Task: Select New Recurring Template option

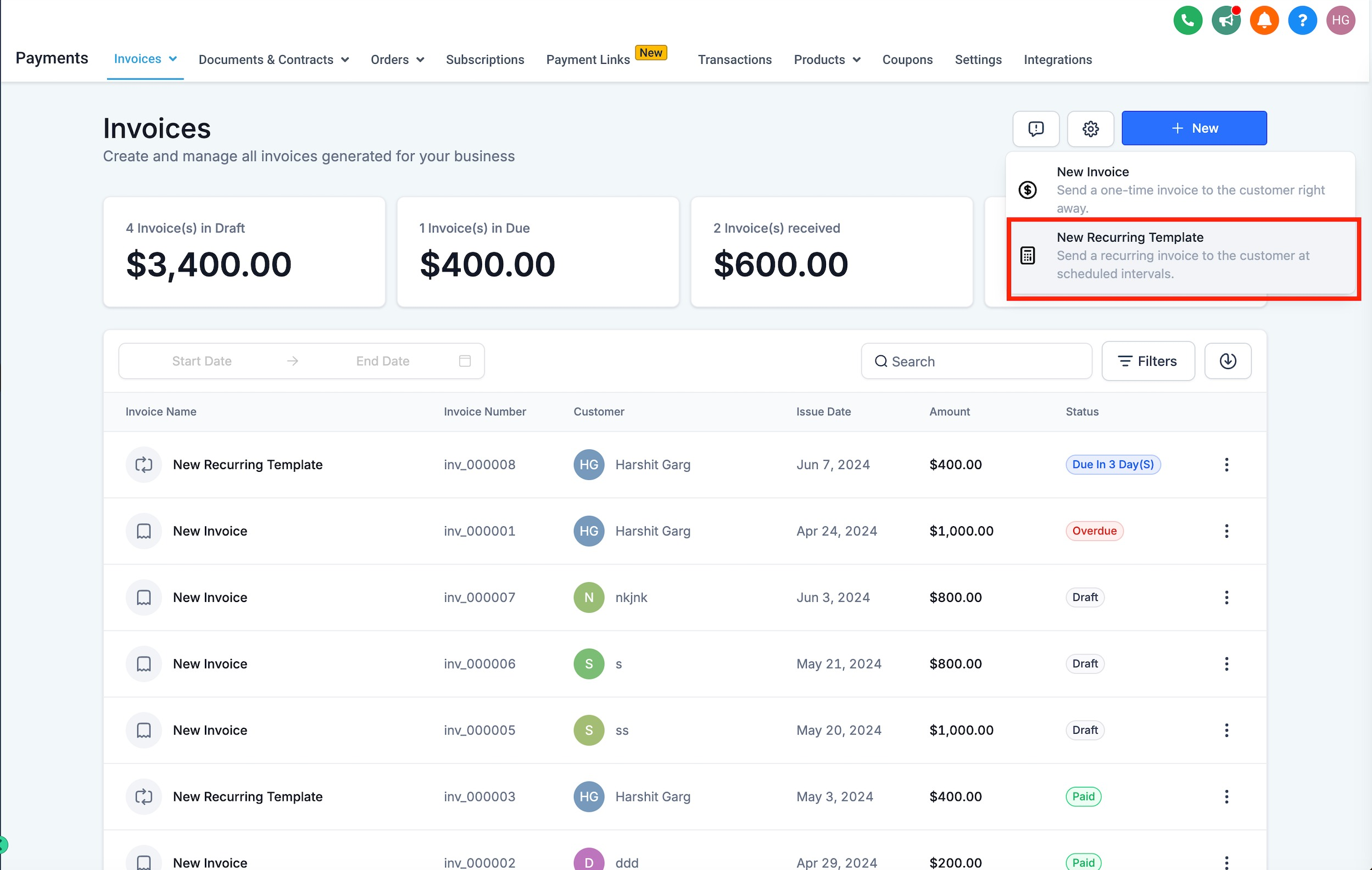Action: point(1183,255)
